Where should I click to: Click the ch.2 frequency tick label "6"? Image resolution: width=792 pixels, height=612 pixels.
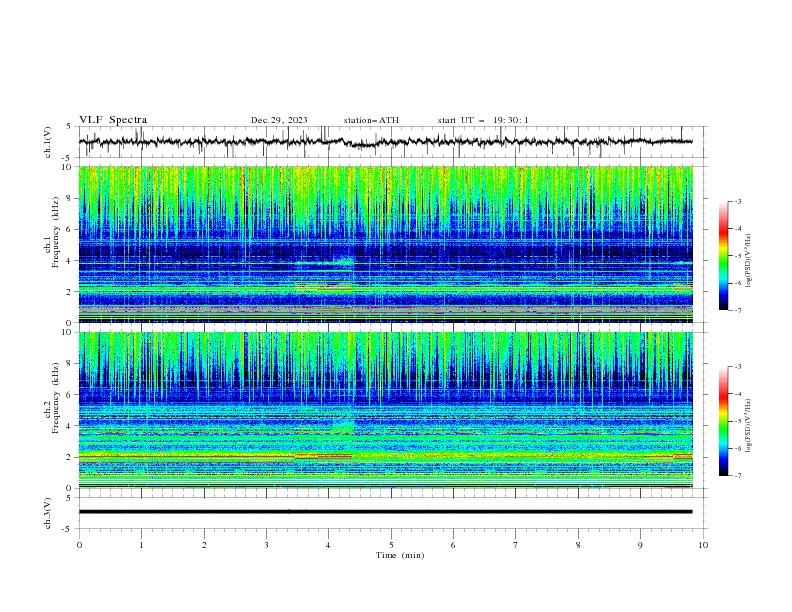70,395
